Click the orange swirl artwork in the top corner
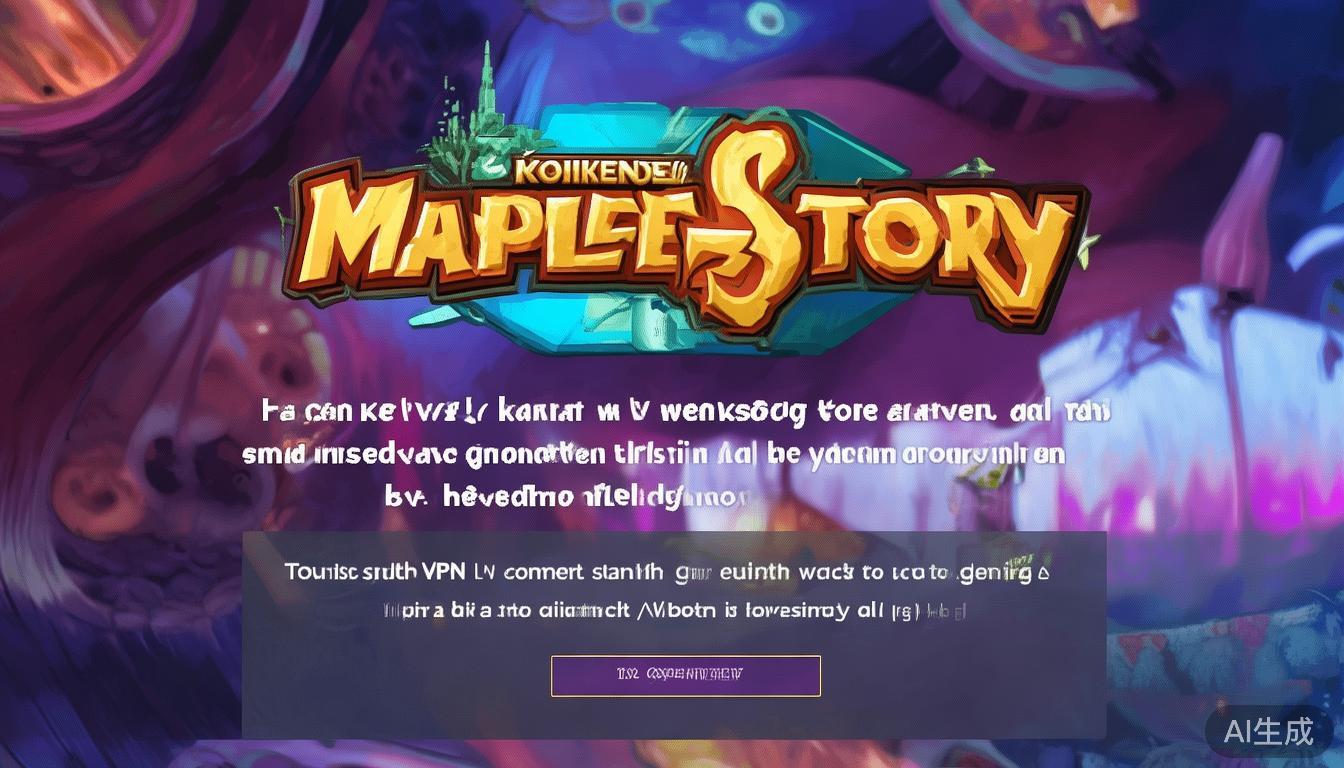 pos(65,45)
